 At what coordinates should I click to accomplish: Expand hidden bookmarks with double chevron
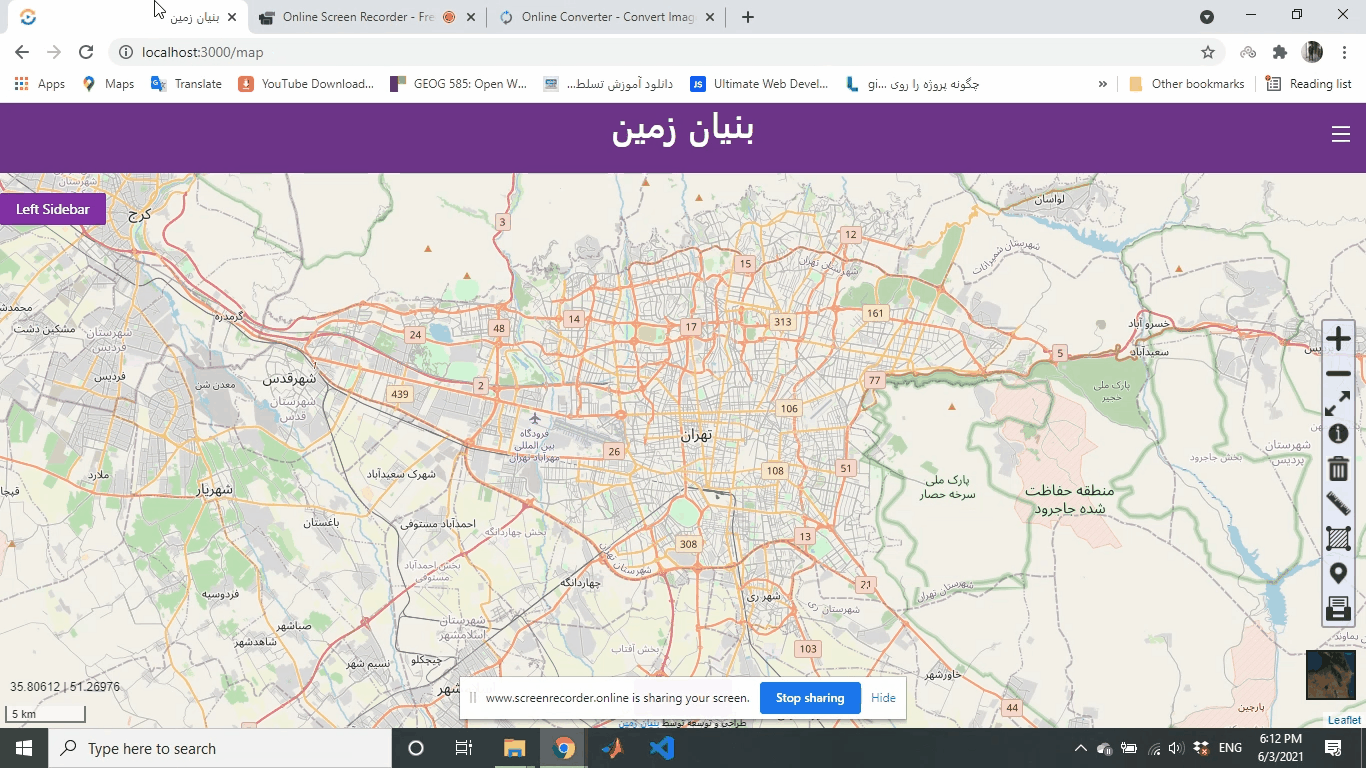point(1102,84)
